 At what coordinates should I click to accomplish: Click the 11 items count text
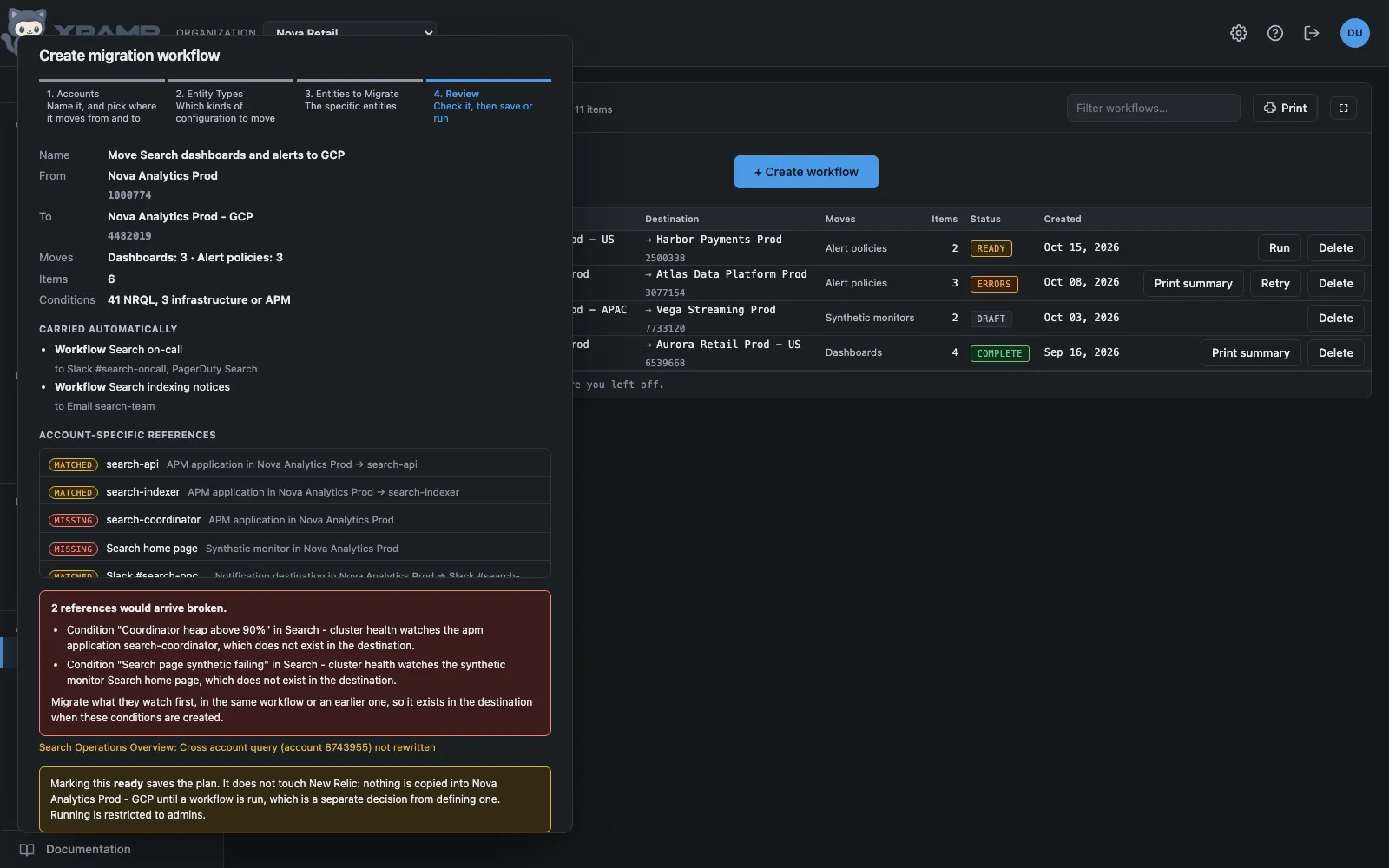pyautogui.click(x=594, y=109)
